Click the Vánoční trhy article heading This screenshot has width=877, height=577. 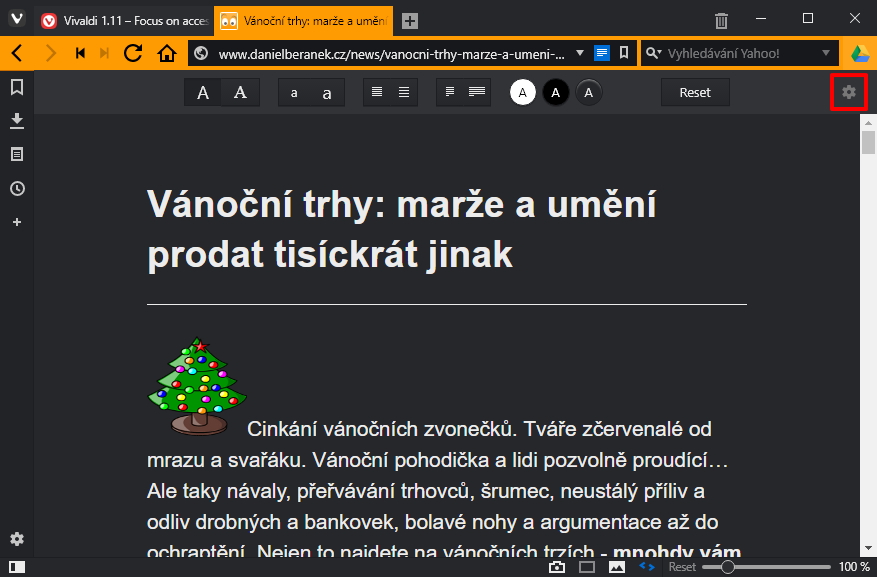click(x=402, y=229)
